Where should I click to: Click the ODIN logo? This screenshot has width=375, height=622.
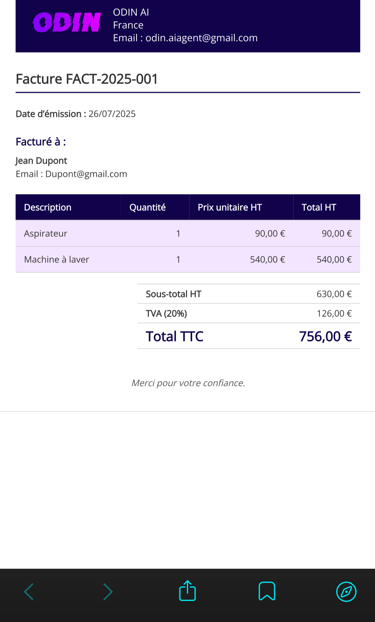[x=67, y=22]
